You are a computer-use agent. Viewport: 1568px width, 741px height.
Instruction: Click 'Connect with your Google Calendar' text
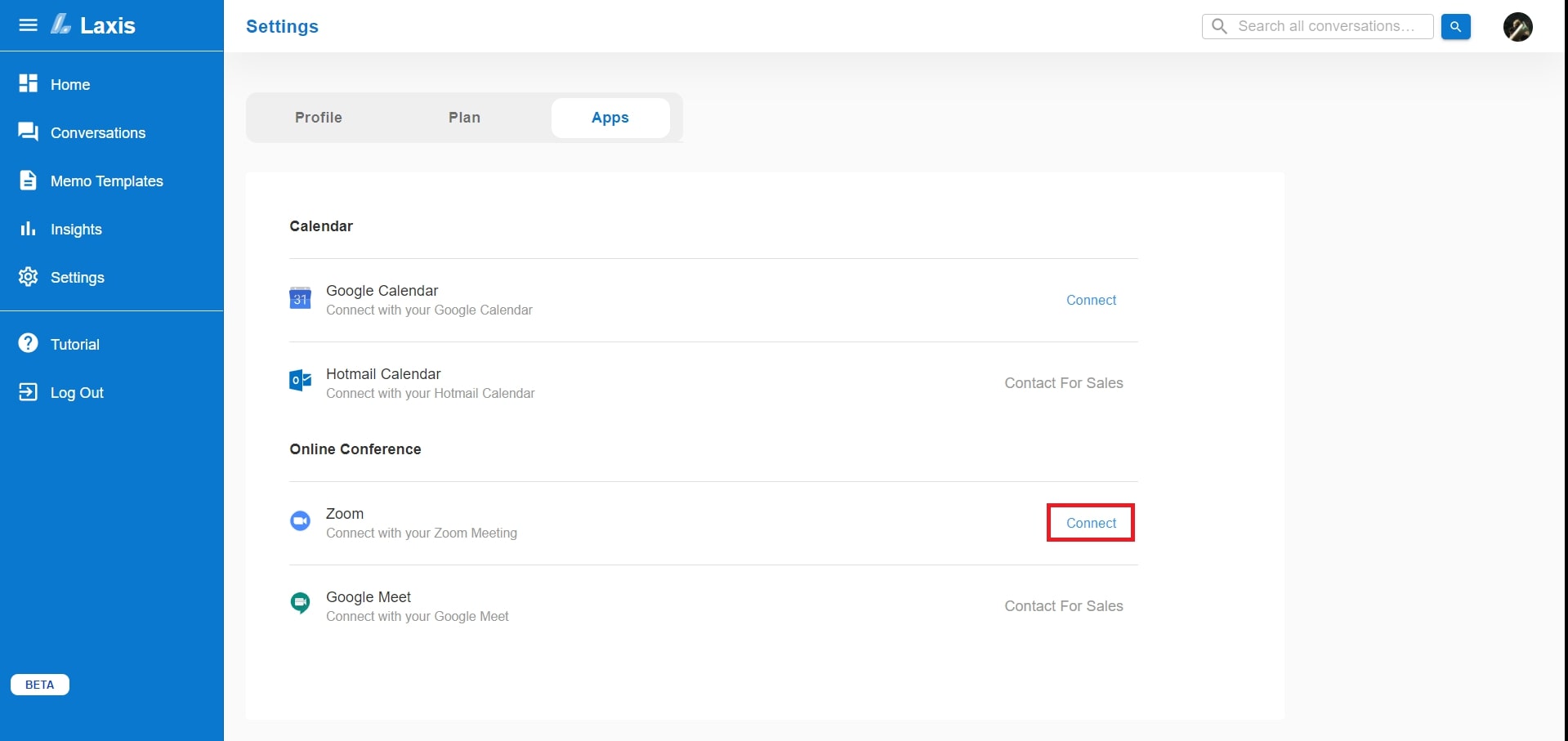point(429,310)
